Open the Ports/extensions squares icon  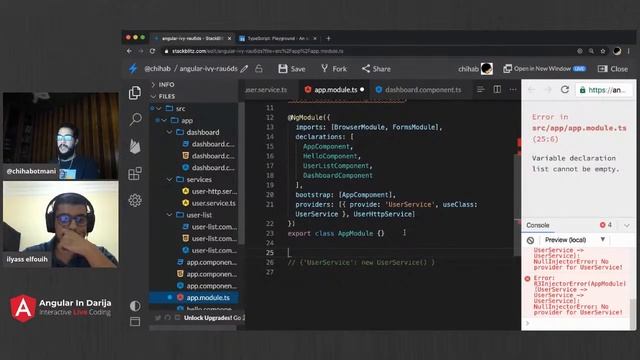click(135, 173)
